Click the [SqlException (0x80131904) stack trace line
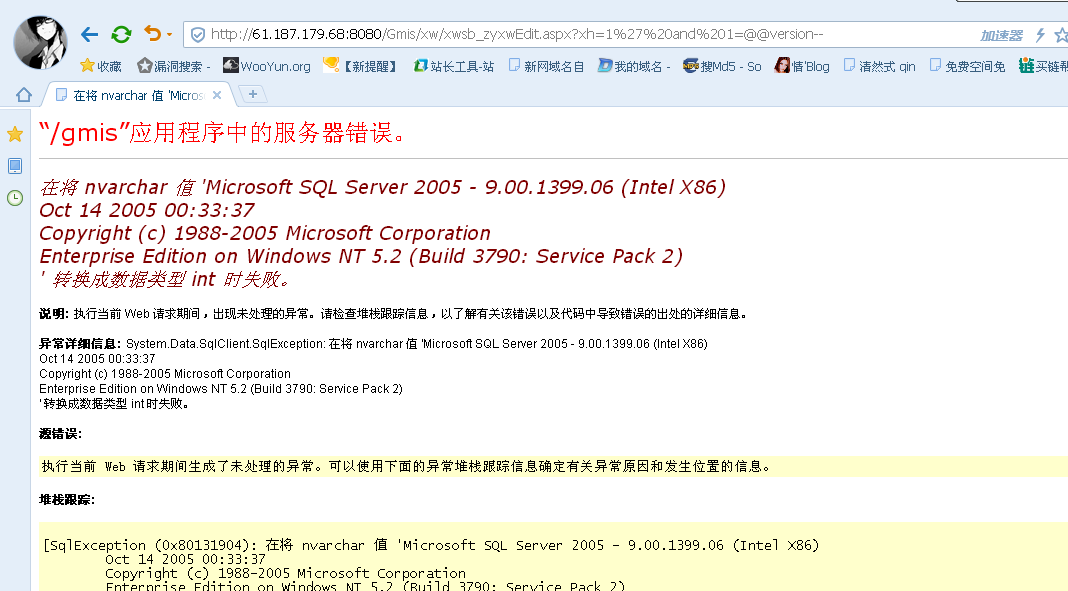The height and width of the screenshot is (591, 1068). [x=430, y=545]
